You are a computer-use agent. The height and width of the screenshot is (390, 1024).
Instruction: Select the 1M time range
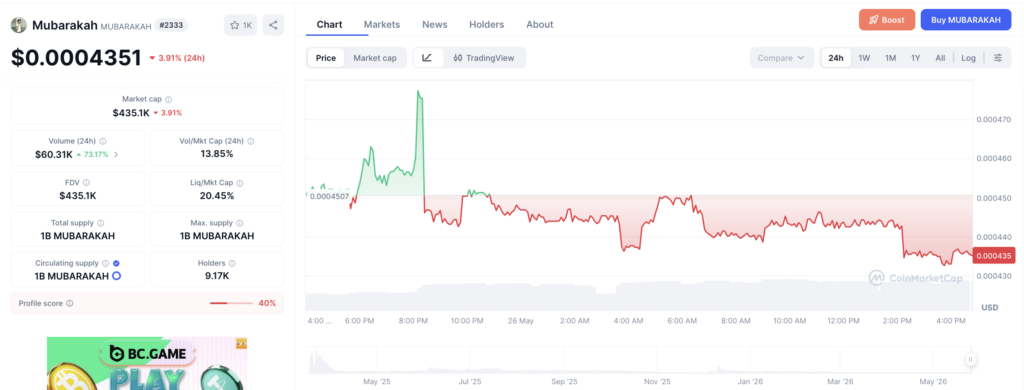coord(890,57)
